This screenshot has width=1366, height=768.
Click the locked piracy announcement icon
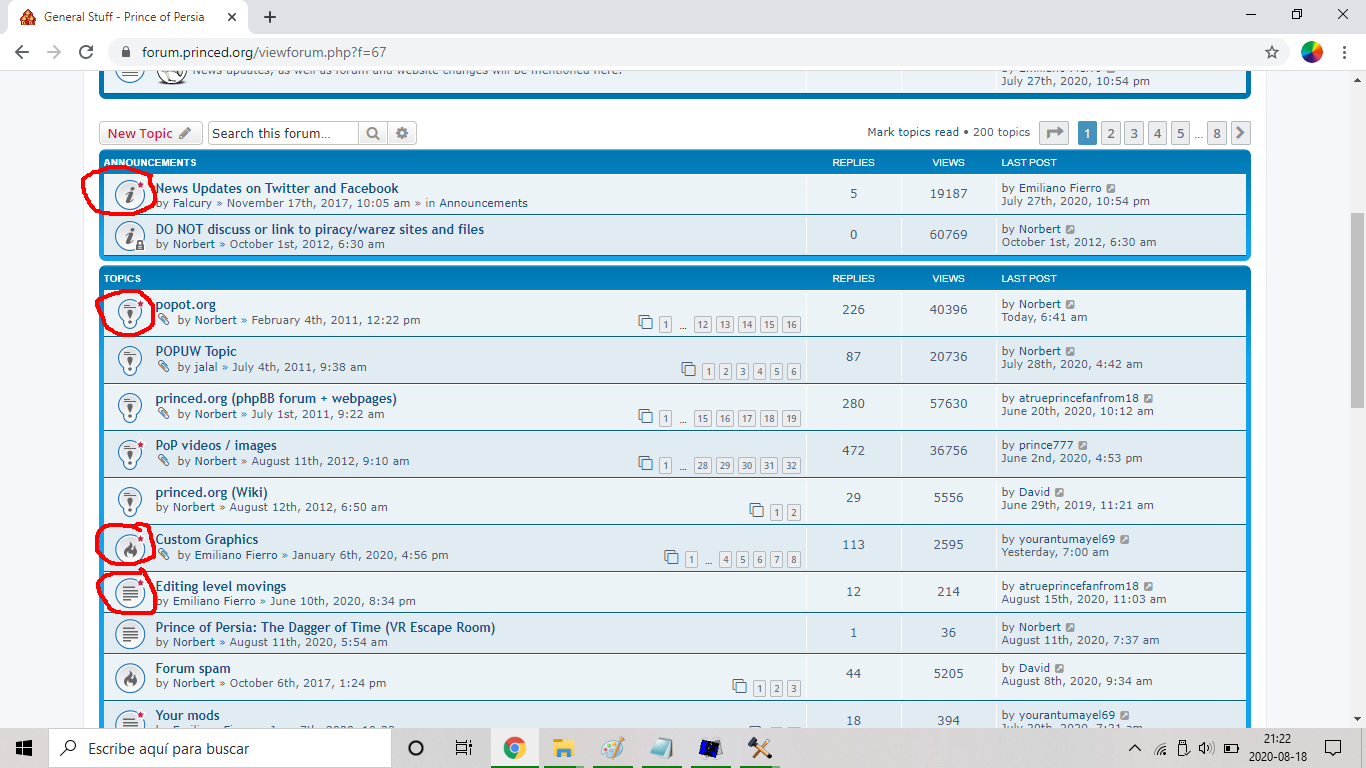coord(129,236)
